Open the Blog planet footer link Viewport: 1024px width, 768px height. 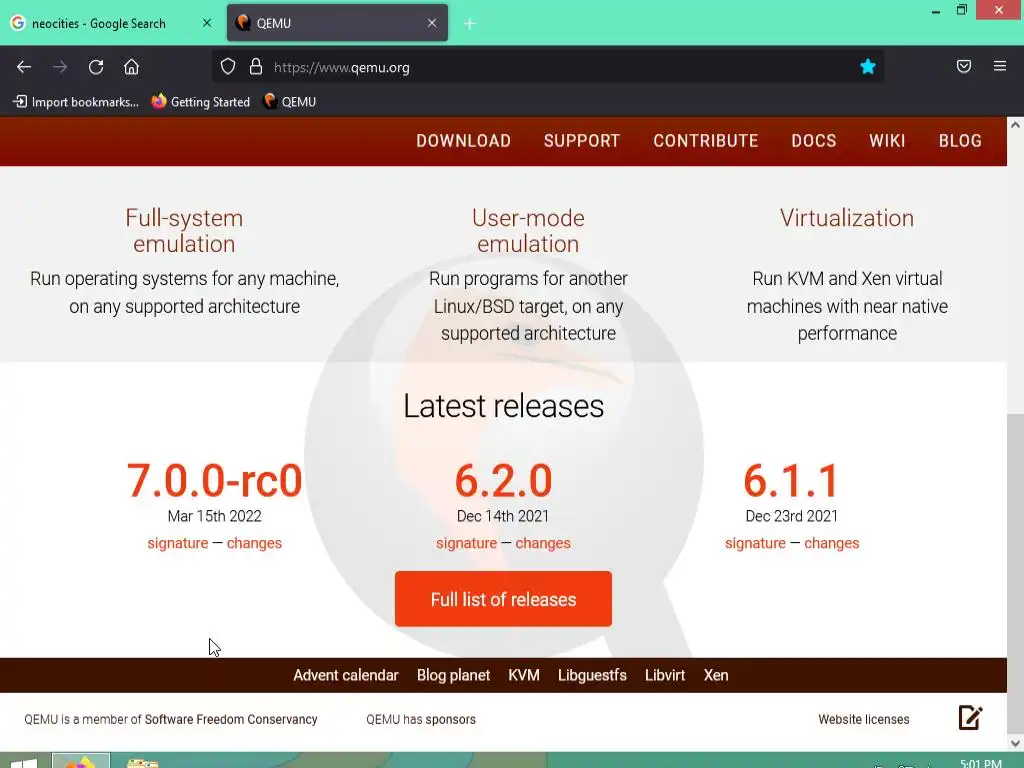click(x=453, y=675)
